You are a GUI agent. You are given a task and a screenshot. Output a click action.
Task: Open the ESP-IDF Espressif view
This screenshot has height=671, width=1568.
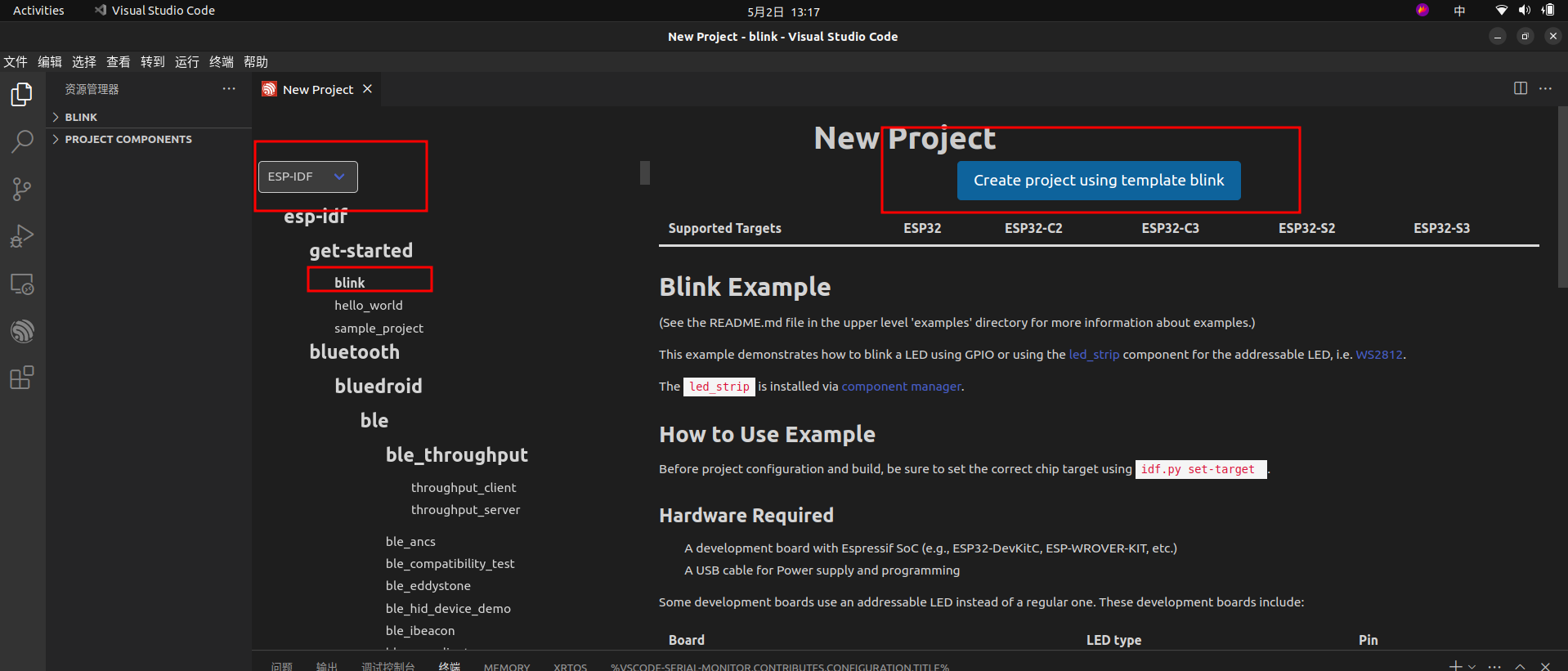22,331
